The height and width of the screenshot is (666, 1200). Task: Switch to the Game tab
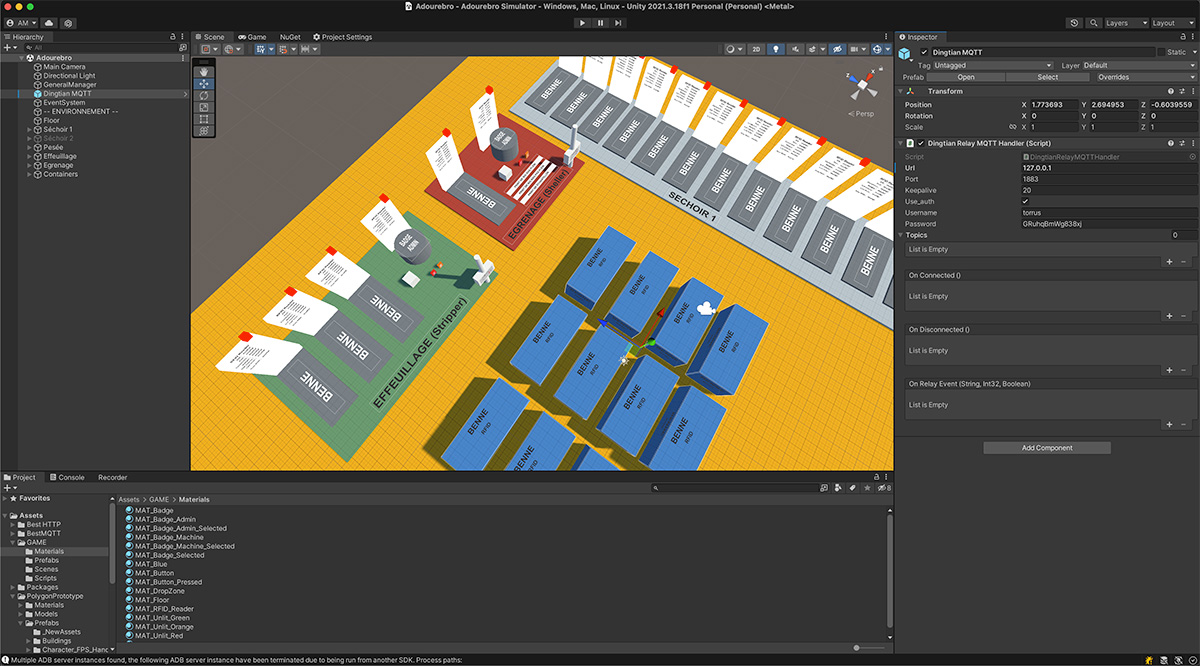pyautogui.click(x=251, y=37)
